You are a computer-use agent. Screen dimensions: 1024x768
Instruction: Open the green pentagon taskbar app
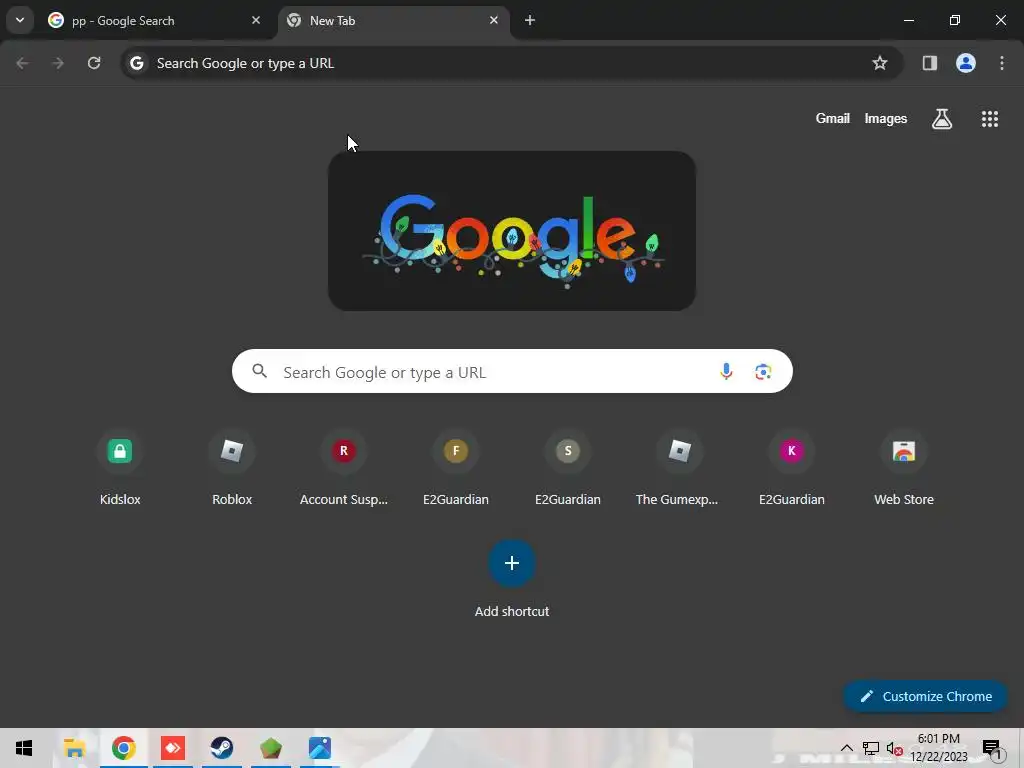pyautogui.click(x=271, y=748)
